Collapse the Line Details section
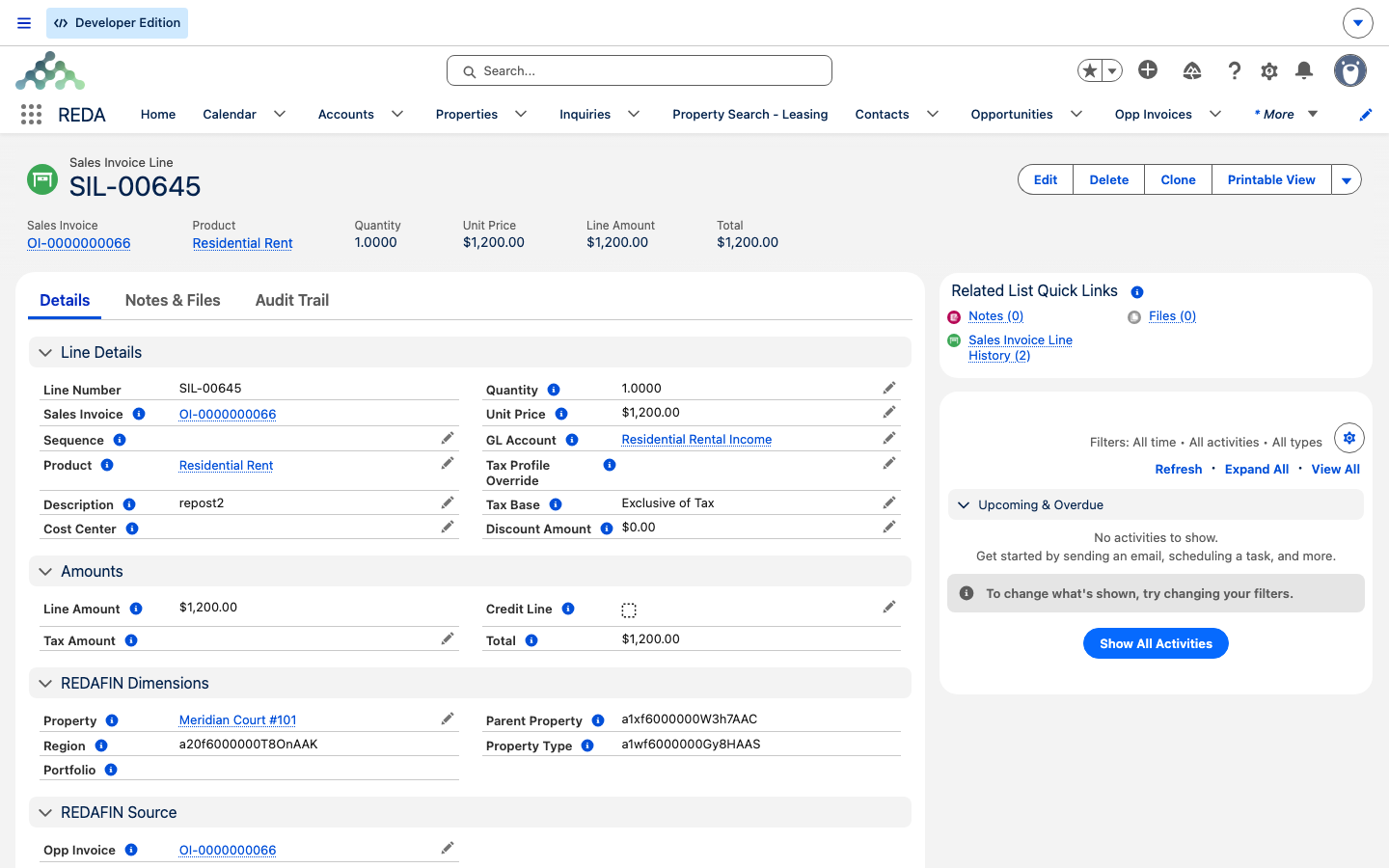This screenshot has height=868, width=1389. tap(45, 353)
